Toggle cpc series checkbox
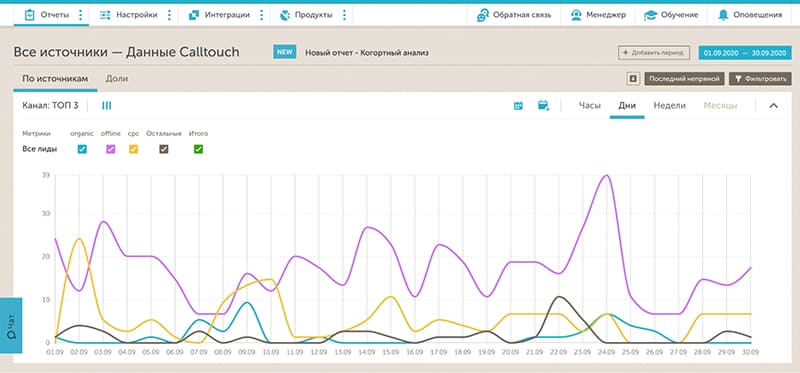 click(x=134, y=149)
